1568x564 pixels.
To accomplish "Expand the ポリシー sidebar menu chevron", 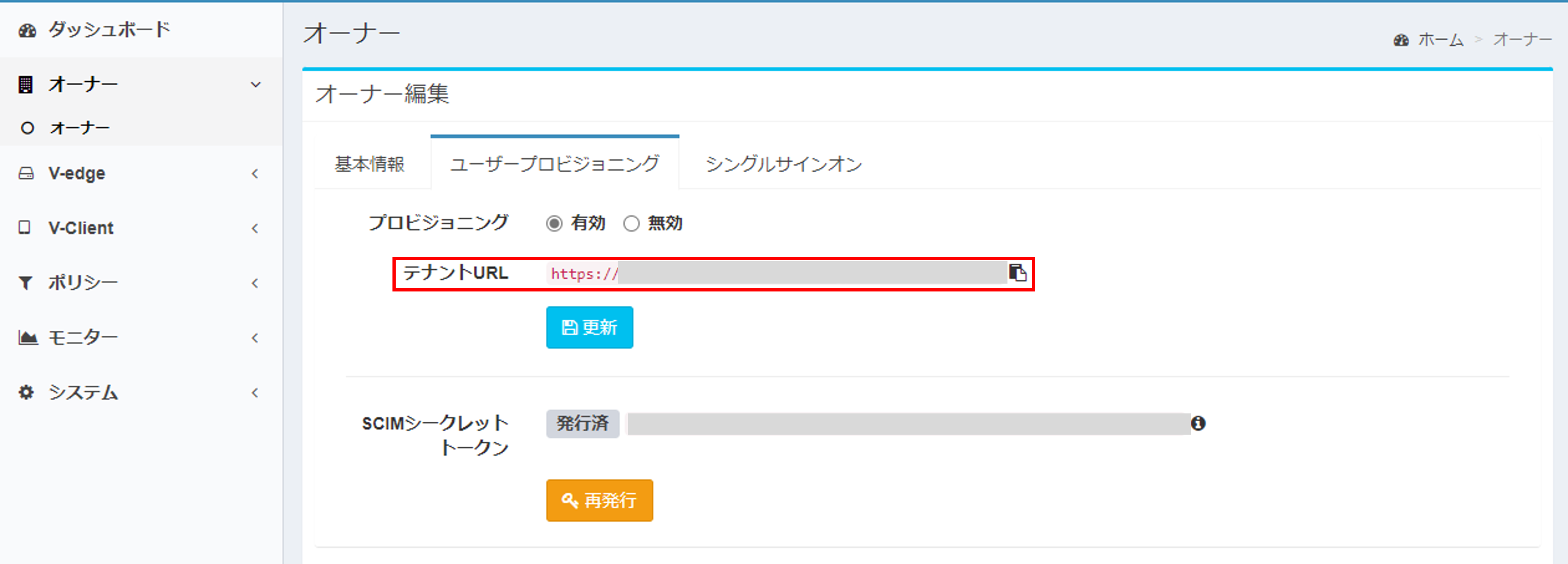I will pos(255,283).
